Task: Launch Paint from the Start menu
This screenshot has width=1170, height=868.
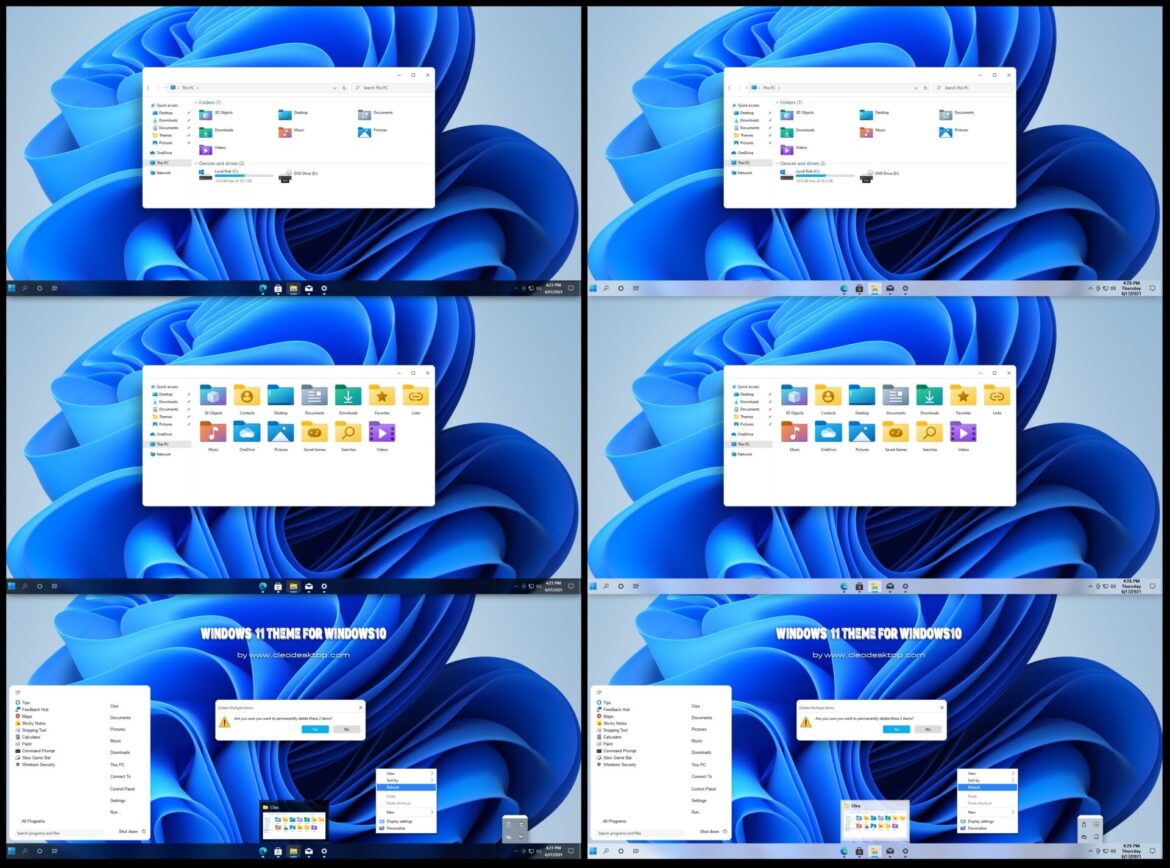Action: click(27, 744)
